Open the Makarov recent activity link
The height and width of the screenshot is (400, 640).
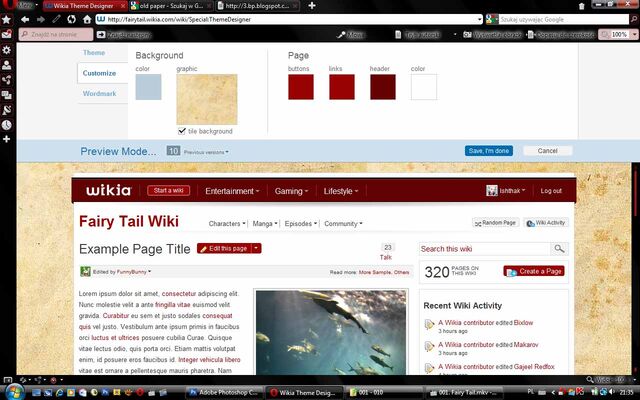[526, 344]
